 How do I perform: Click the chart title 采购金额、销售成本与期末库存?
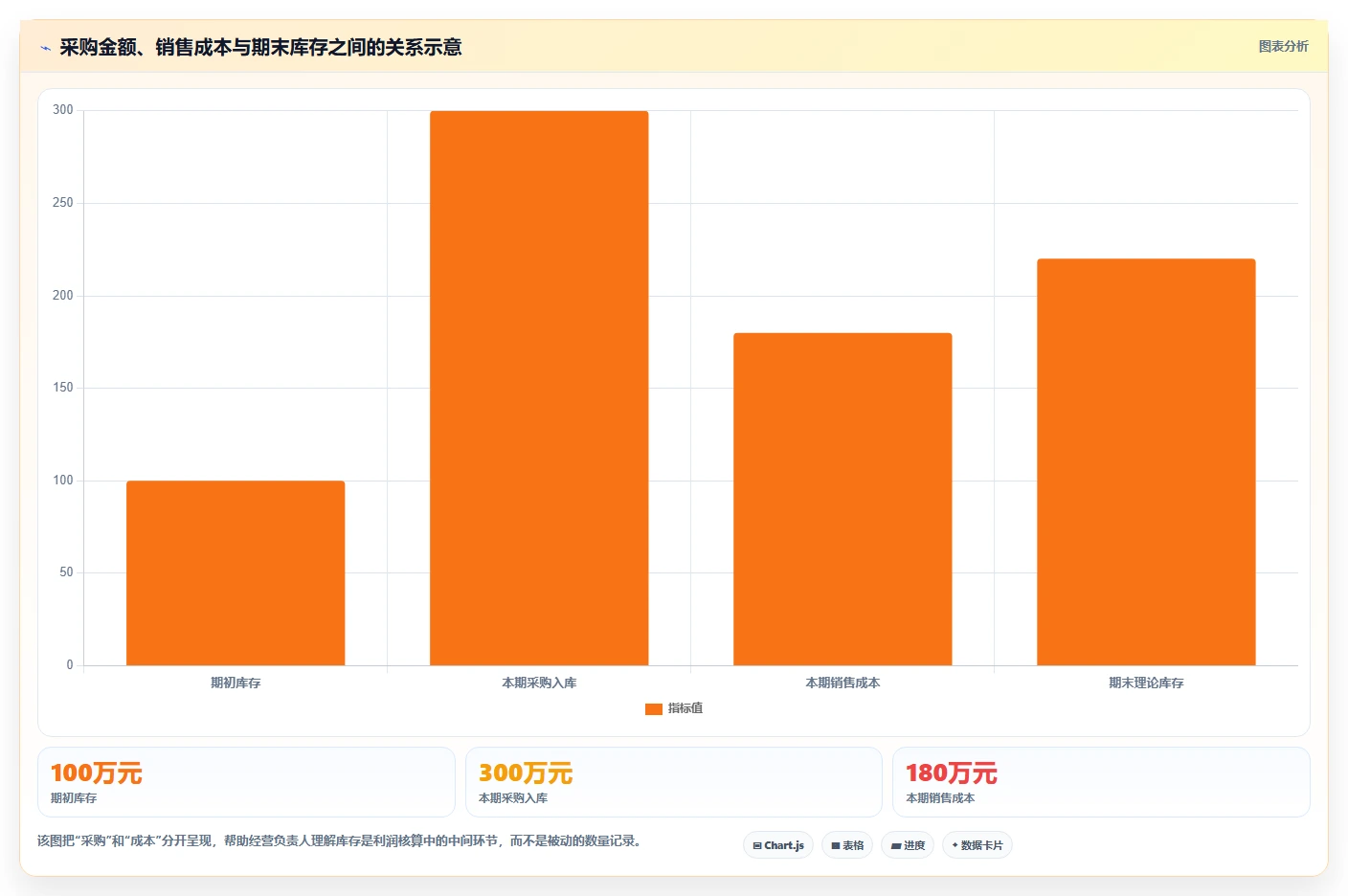[x=260, y=47]
